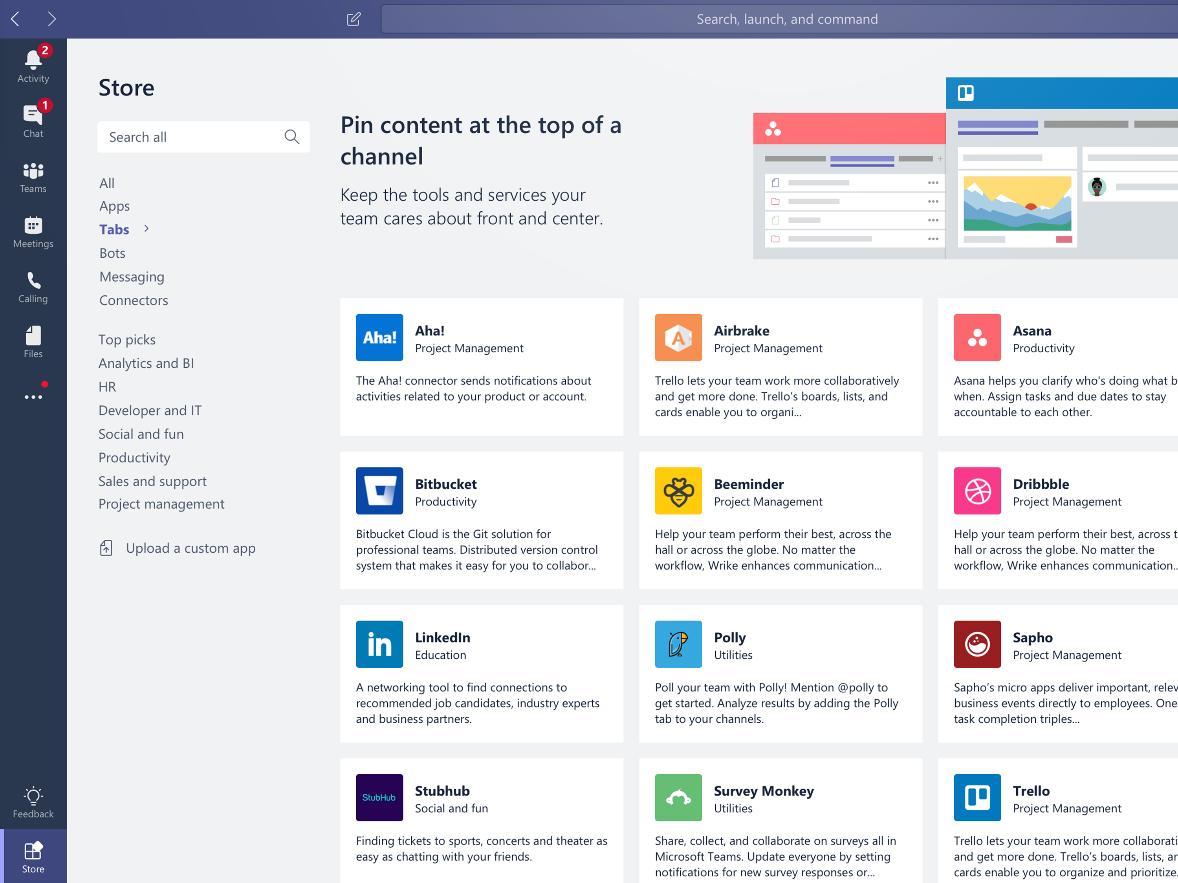Open Files in the sidebar
This screenshot has height=883, width=1178.
(33, 342)
